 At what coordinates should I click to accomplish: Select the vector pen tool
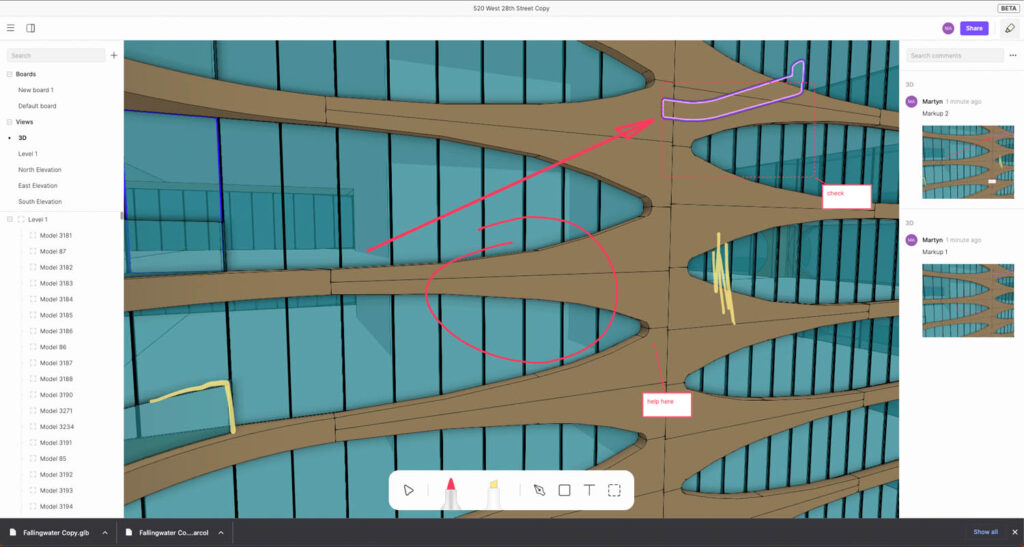pos(539,490)
